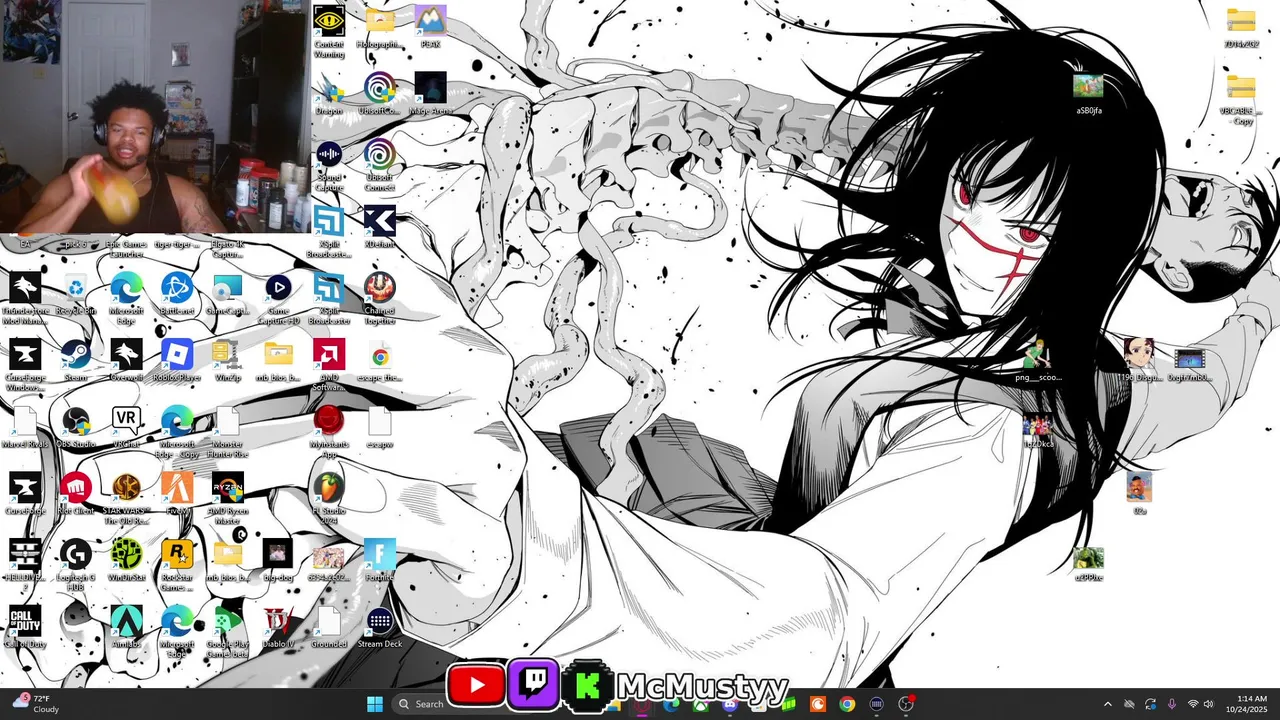
Task: Launch PEAK from the desktop
Action: [430, 27]
